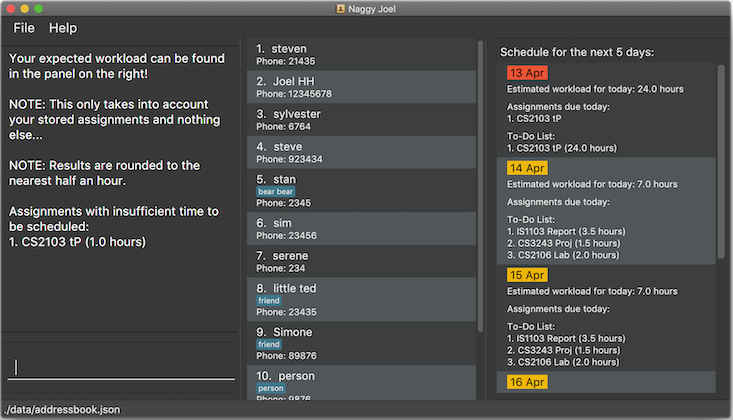The image size is (733, 420).
Task: Click the yellow 14 Apr date label
Action: (527, 168)
